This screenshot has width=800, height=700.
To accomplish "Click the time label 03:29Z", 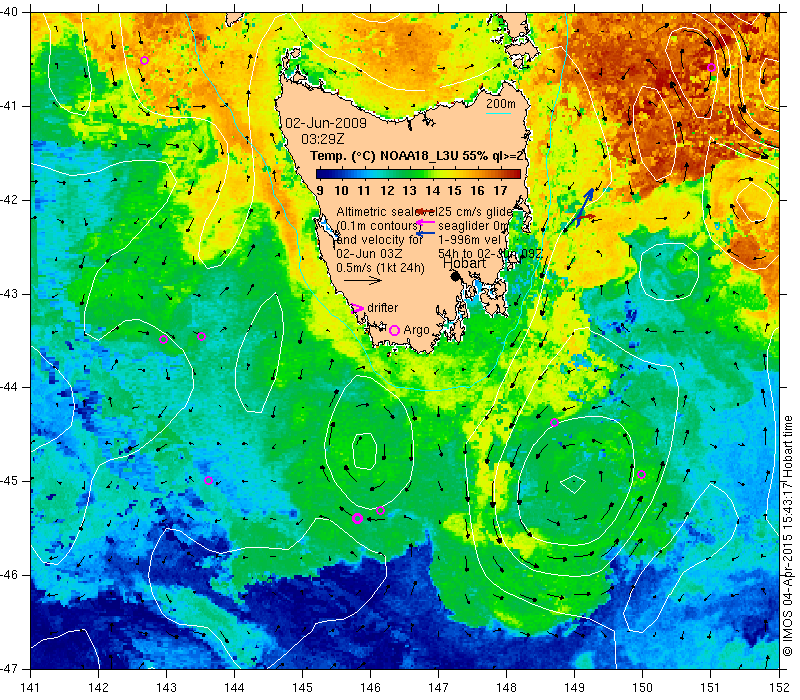I will pos(322,139).
